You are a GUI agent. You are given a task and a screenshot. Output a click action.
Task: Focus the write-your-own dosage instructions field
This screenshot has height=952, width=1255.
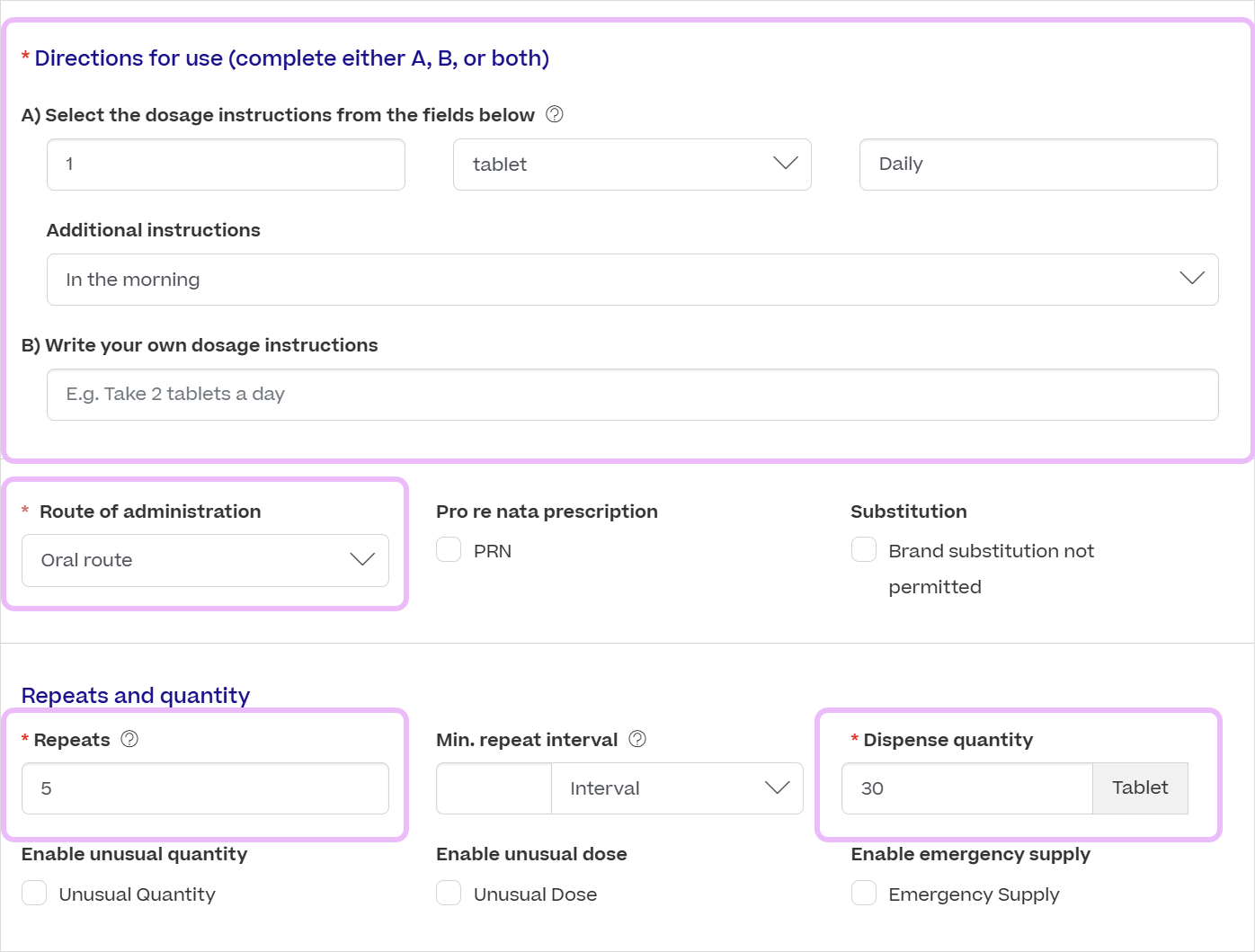click(x=632, y=395)
